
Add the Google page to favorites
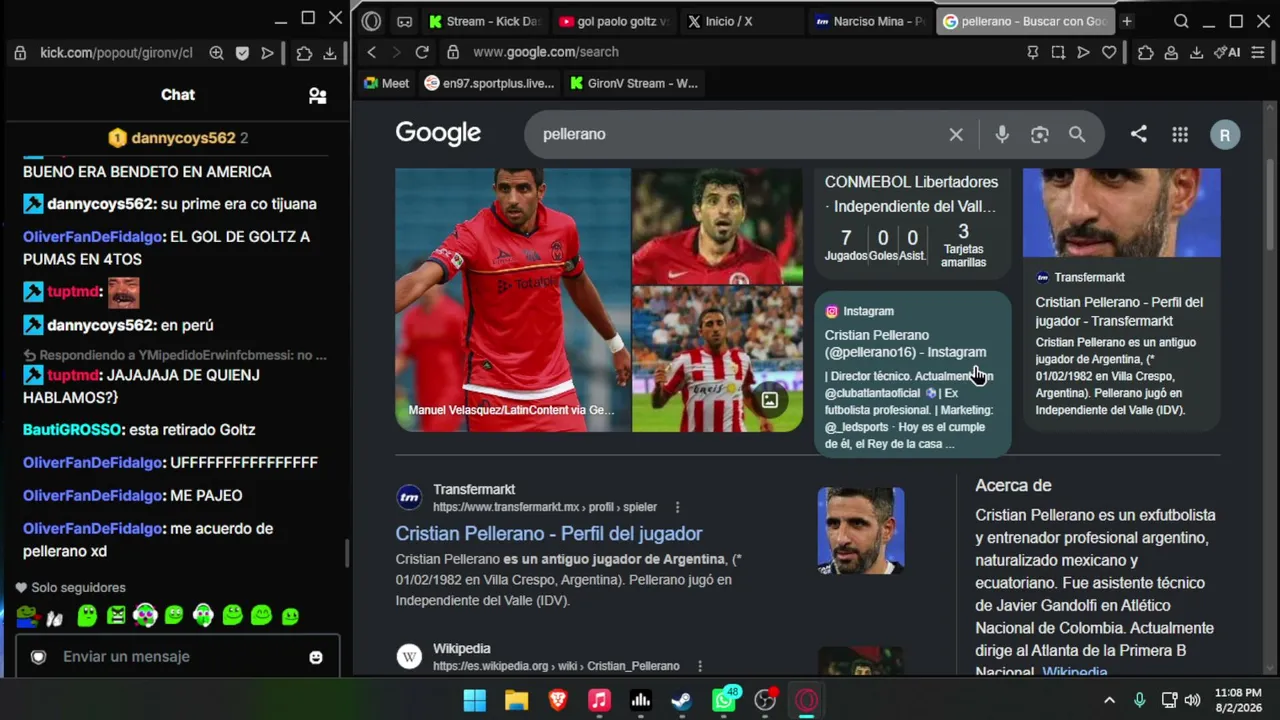click(1109, 52)
